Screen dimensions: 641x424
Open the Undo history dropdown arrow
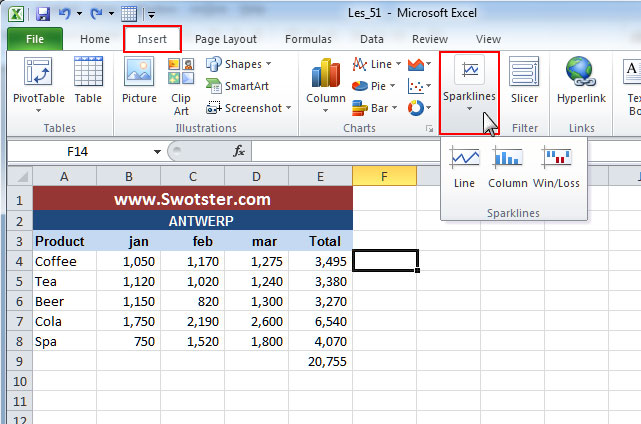point(79,14)
